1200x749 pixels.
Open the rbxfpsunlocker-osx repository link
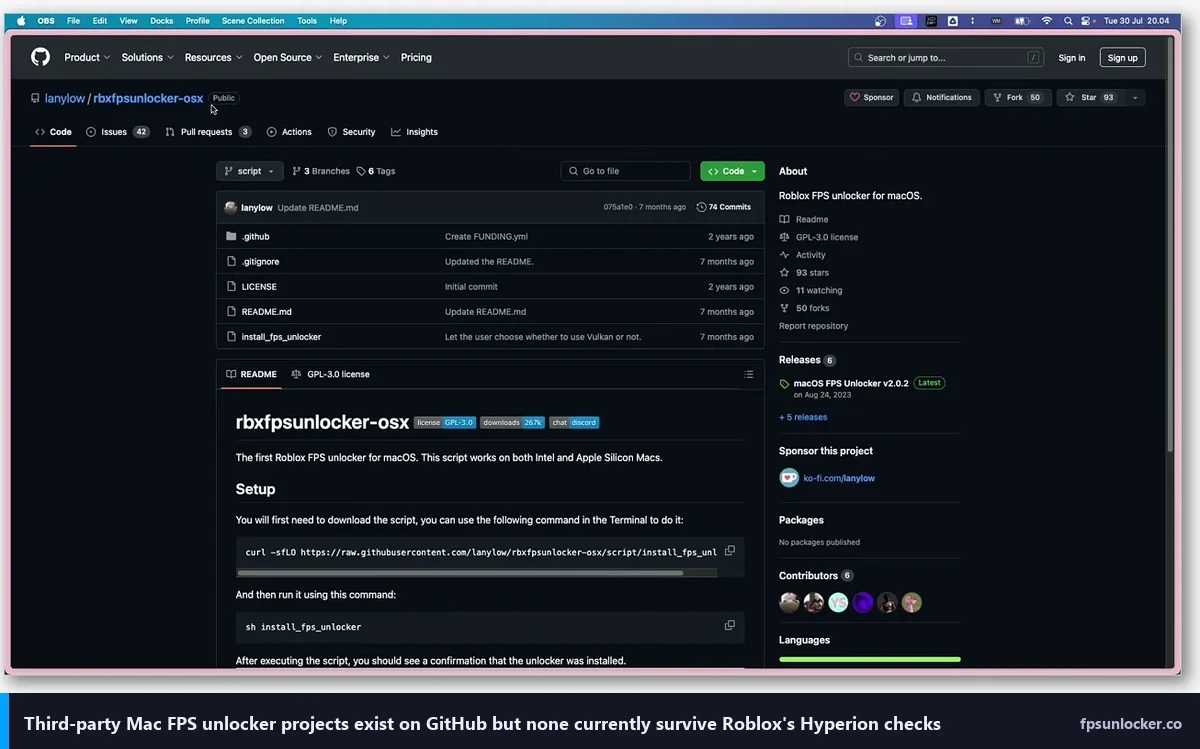click(148, 99)
